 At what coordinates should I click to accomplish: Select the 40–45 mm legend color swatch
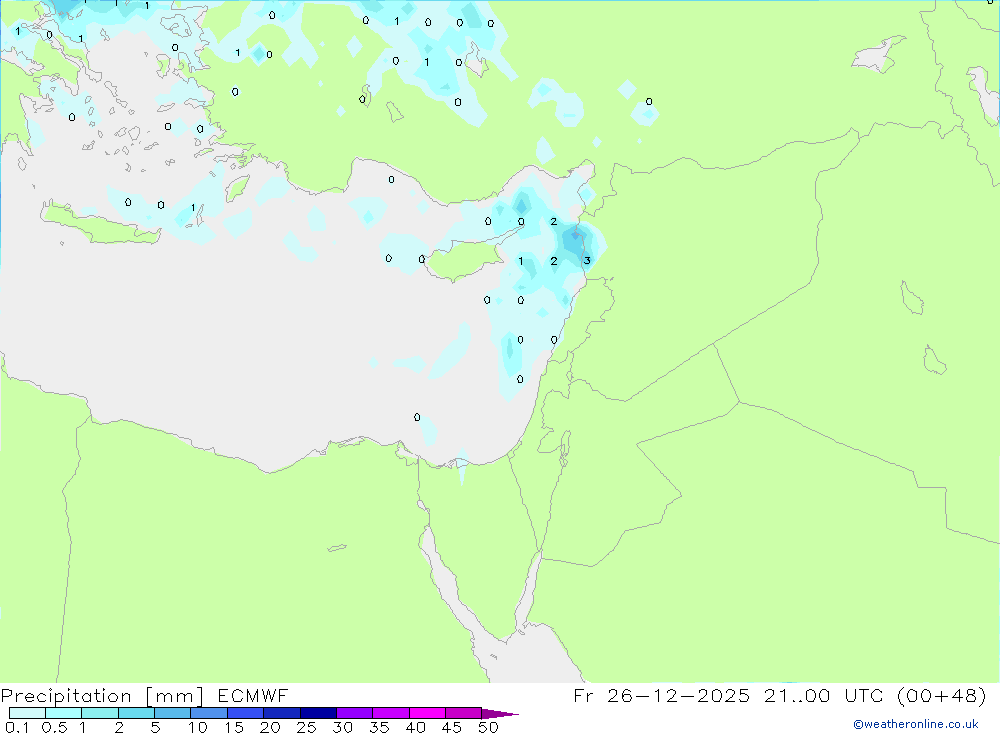click(427, 713)
